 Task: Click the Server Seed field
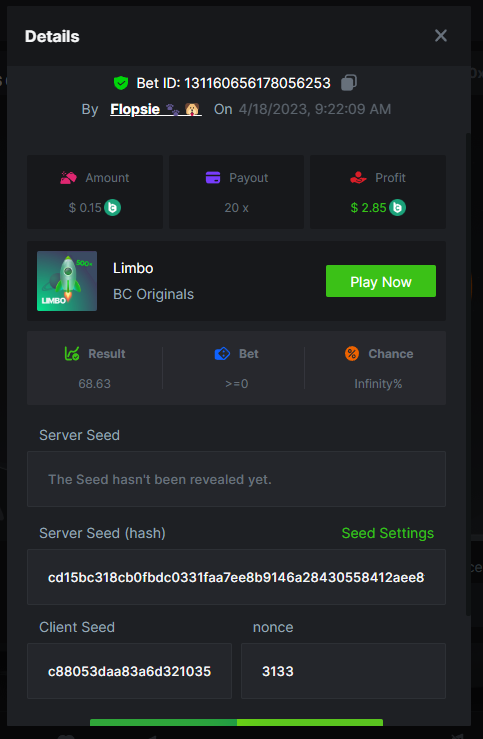(x=237, y=479)
